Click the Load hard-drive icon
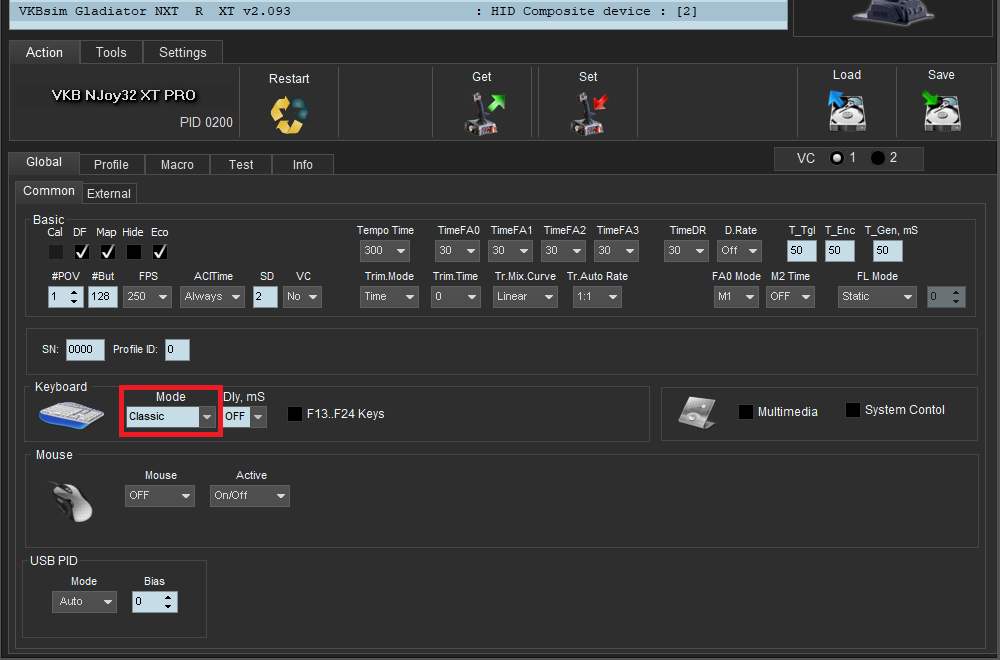The image size is (1000, 660). 847,111
